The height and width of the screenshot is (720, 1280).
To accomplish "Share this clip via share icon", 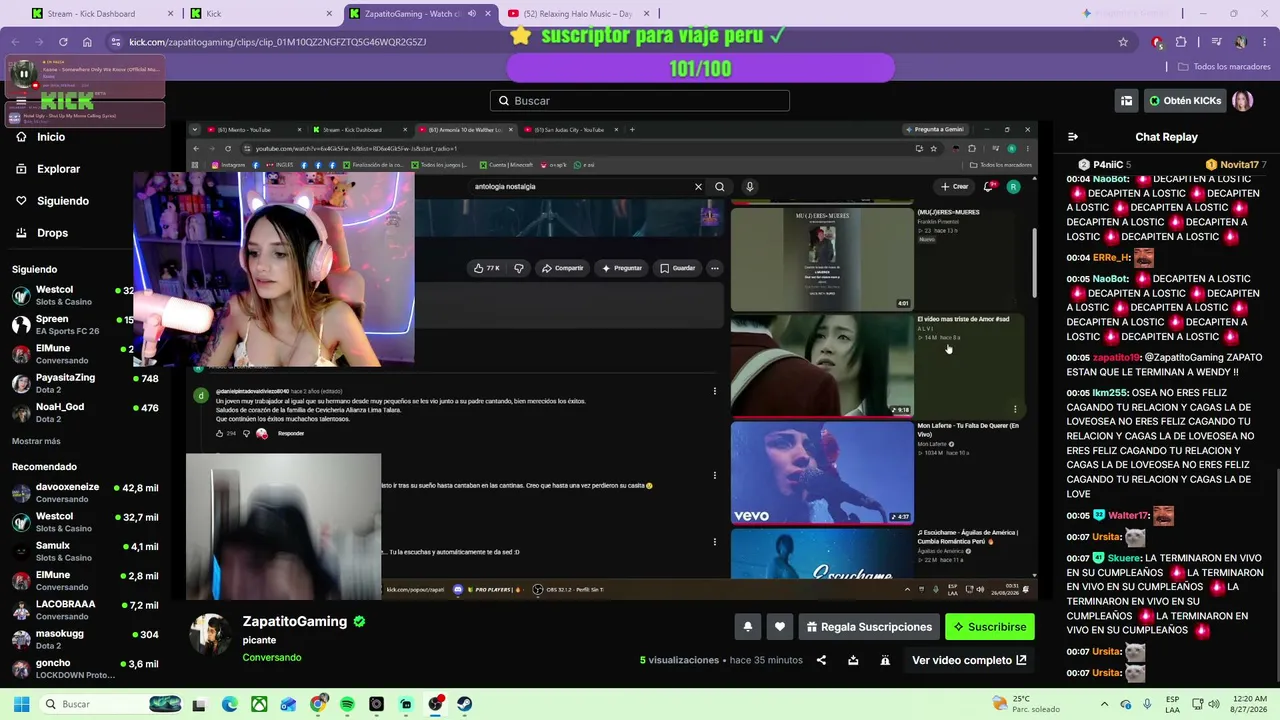I will pyautogui.click(x=821, y=660).
